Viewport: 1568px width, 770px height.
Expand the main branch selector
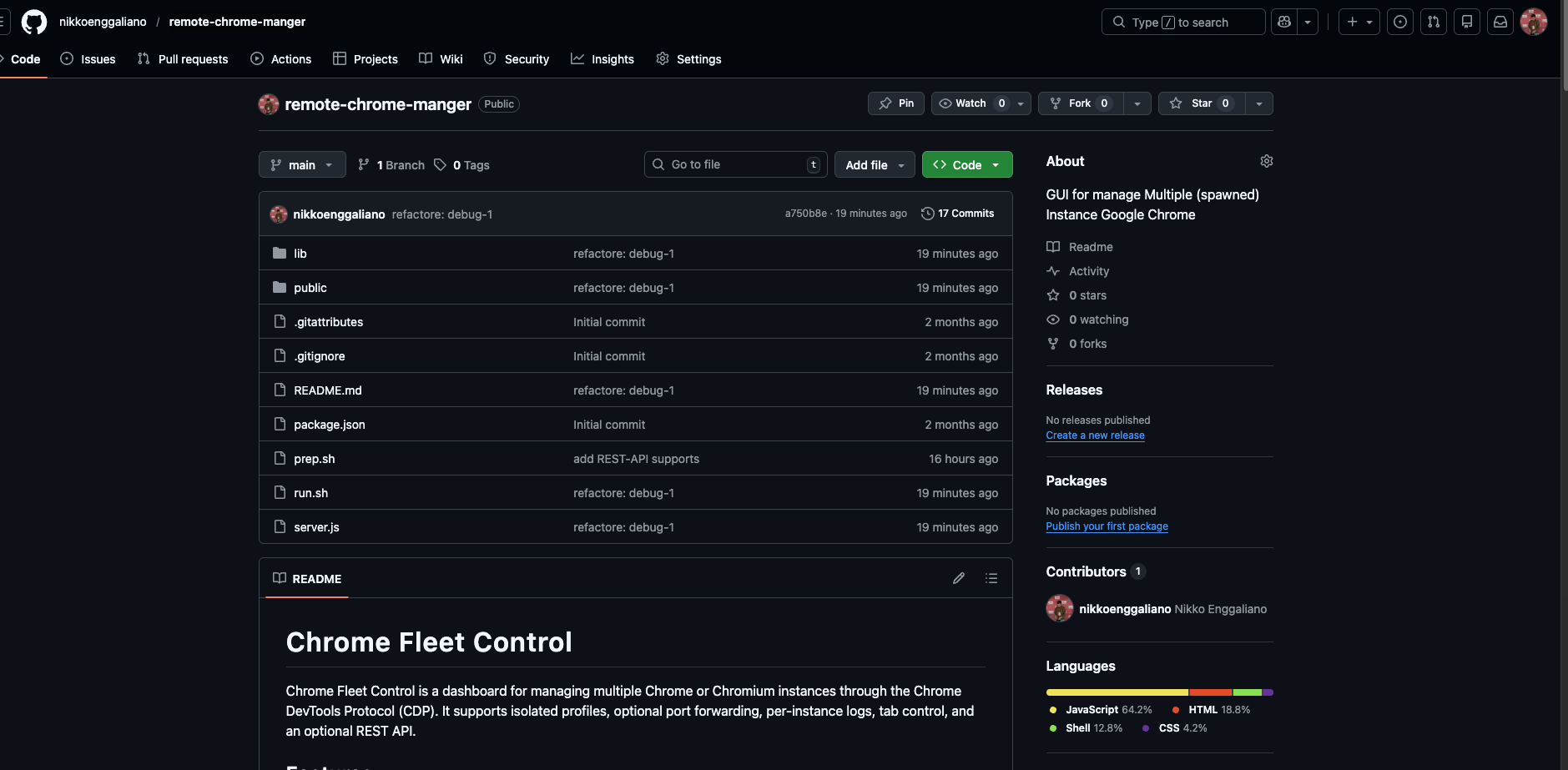[302, 165]
